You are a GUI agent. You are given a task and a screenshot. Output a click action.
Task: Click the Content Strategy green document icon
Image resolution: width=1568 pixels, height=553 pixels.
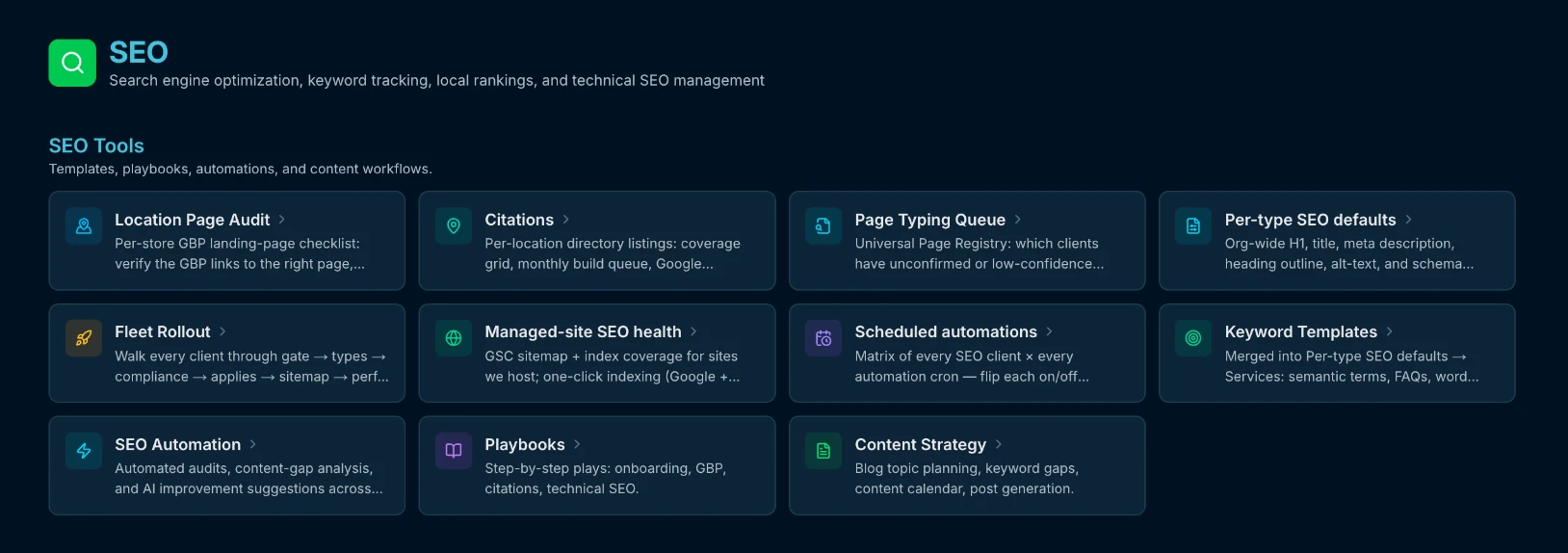tap(823, 451)
